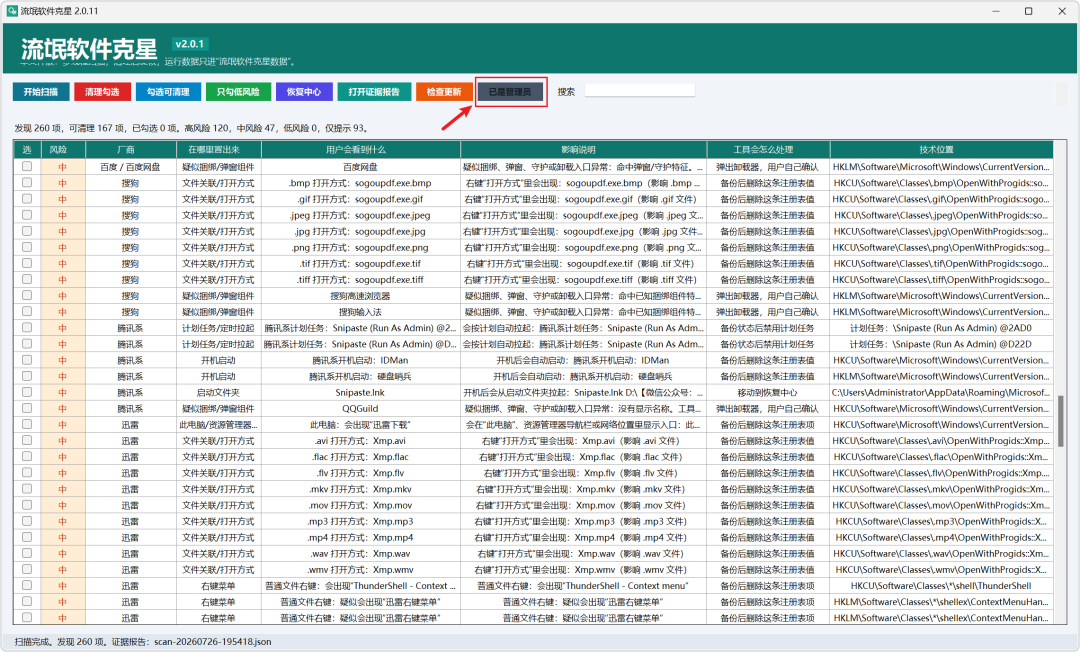Select the cell '.tiff 打开方式: sogoupdf.exe.tiff'
The height and width of the screenshot is (652, 1080).
(360, 280)
